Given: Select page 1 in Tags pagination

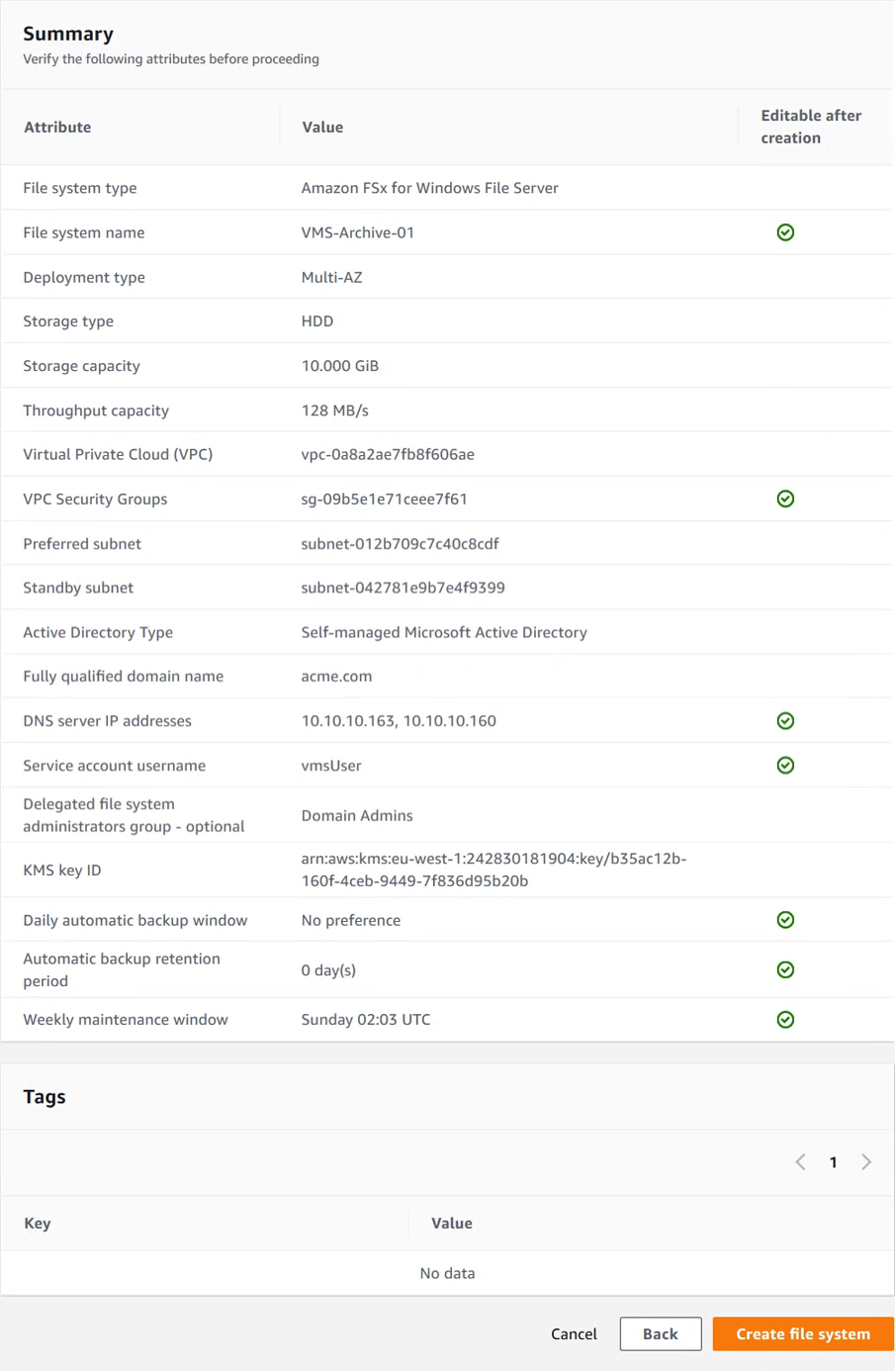Looking at the screenshot, I should tap(834, 1162).
